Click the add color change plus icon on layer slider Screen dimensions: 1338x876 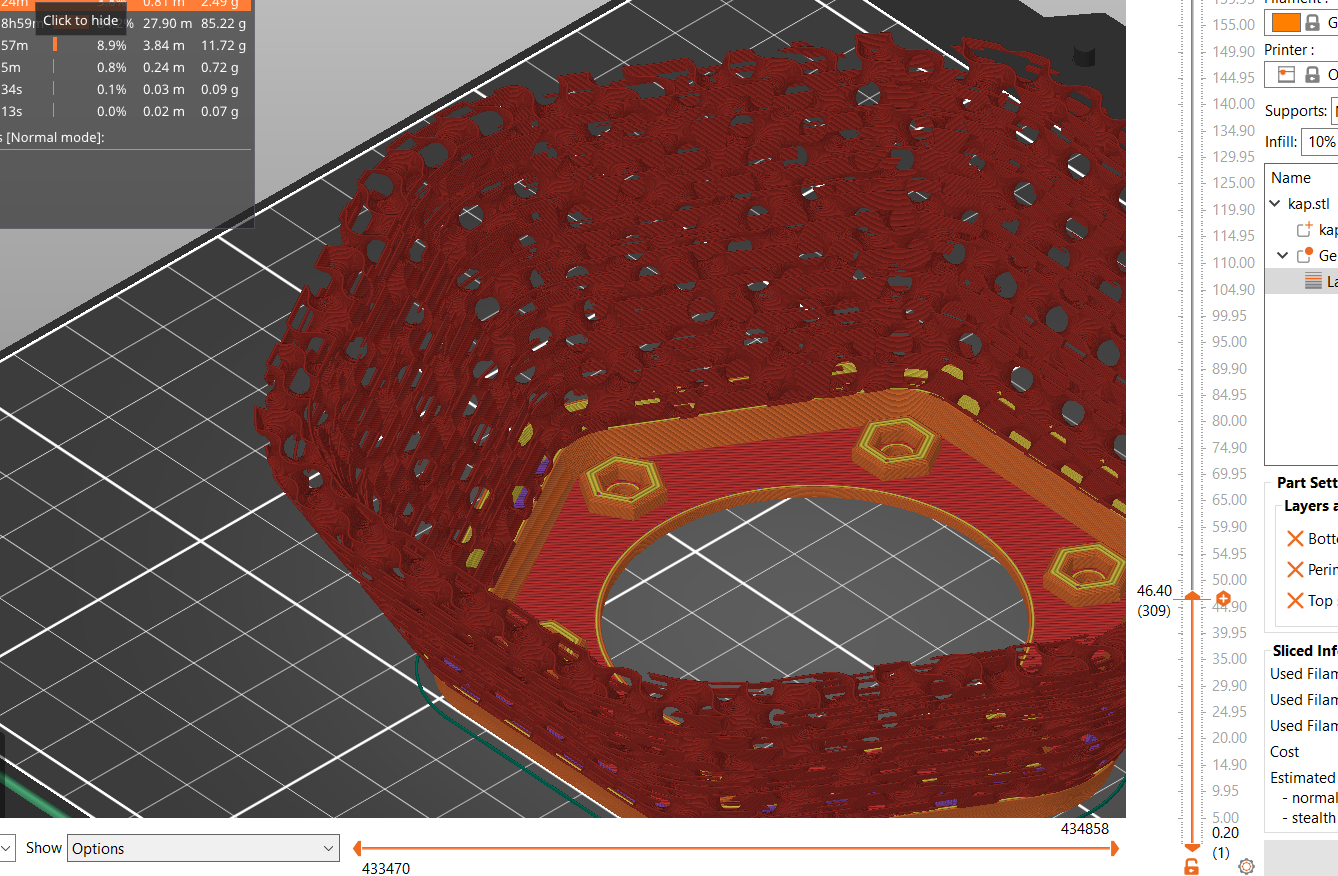pyautogui.click(x=1222, y=598)
